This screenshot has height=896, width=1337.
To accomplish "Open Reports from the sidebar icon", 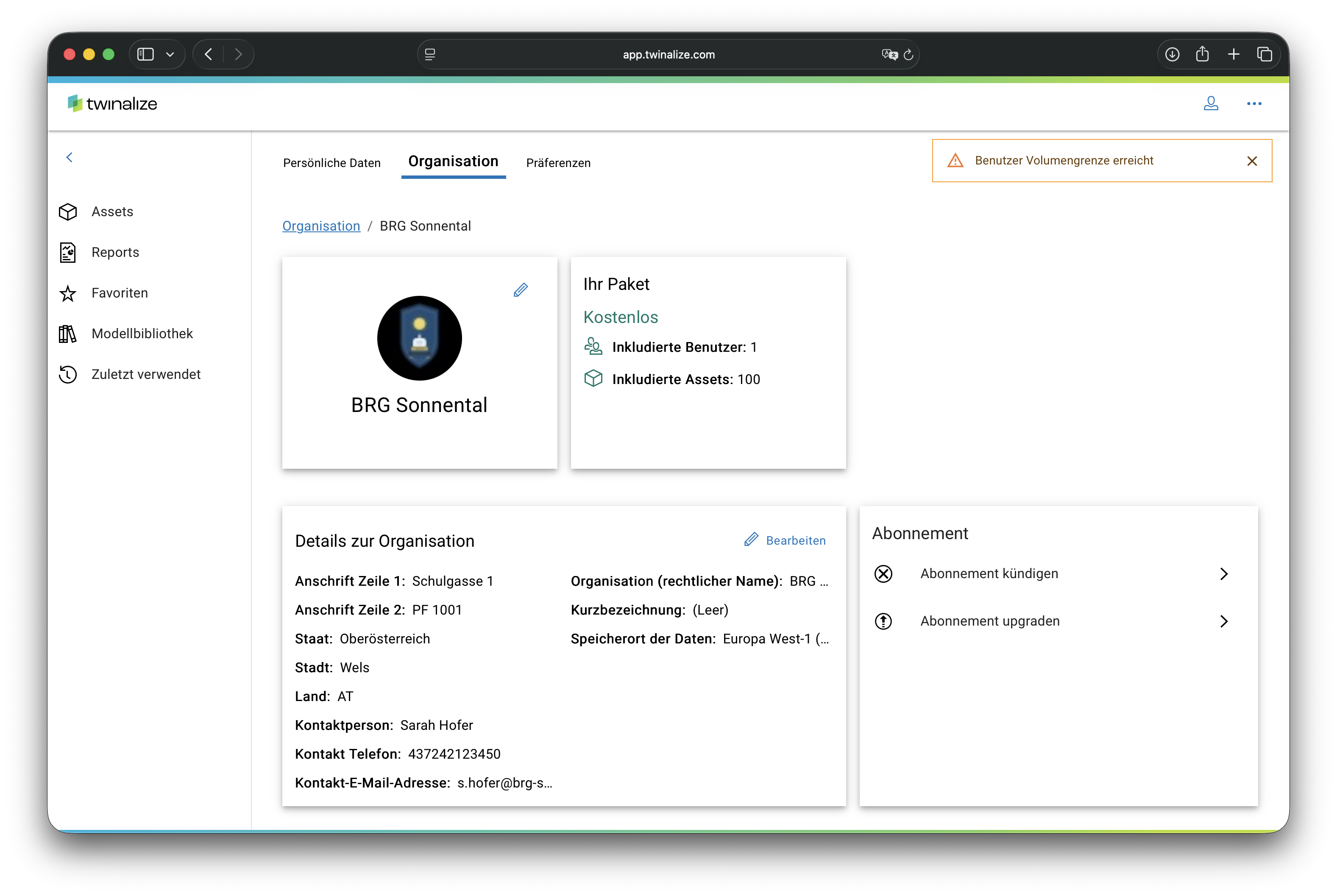I will (68, 253).
